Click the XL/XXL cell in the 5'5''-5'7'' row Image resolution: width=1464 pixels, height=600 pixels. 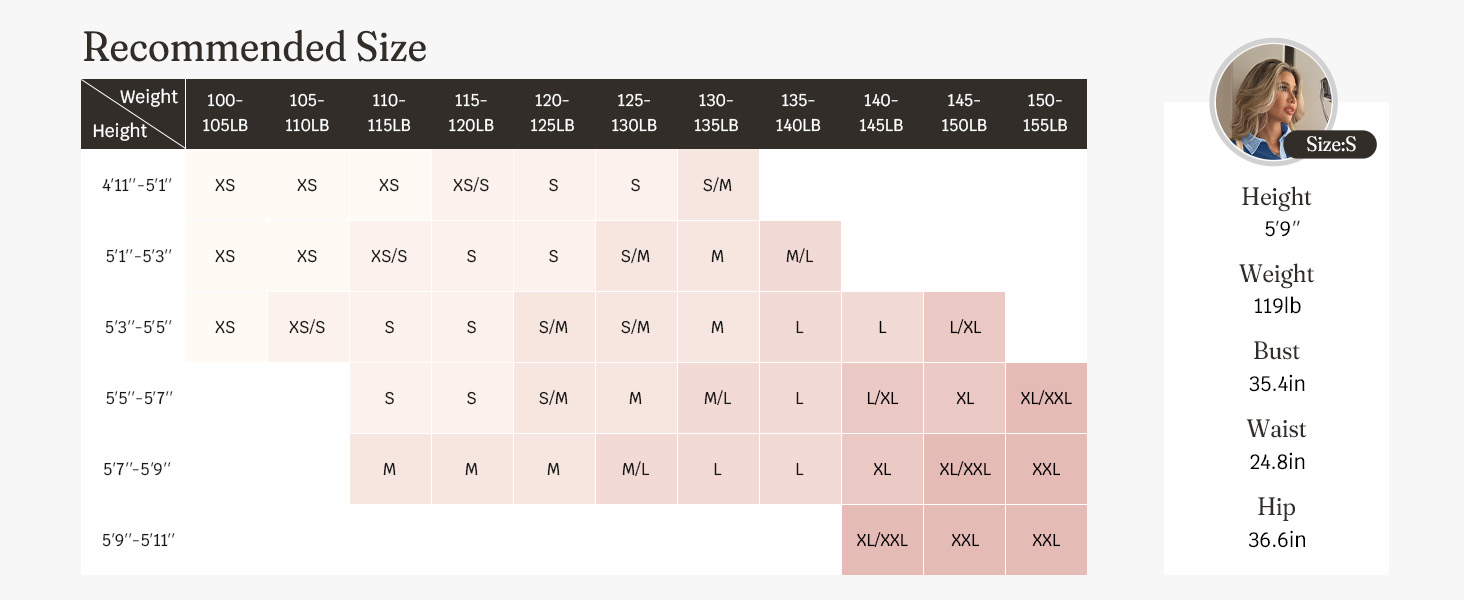coord(1045,398)
